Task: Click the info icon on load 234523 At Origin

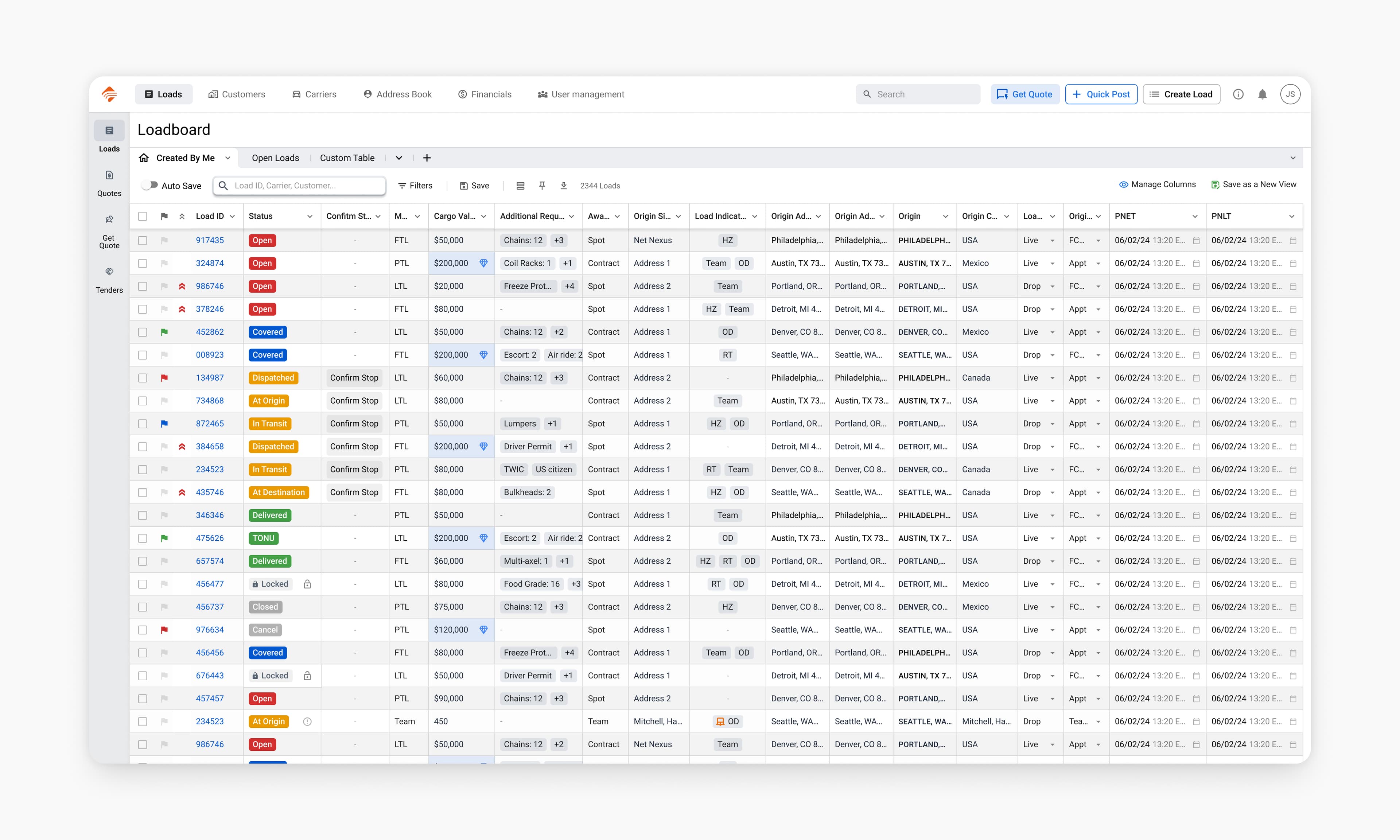Action: (x=307, y=722)
